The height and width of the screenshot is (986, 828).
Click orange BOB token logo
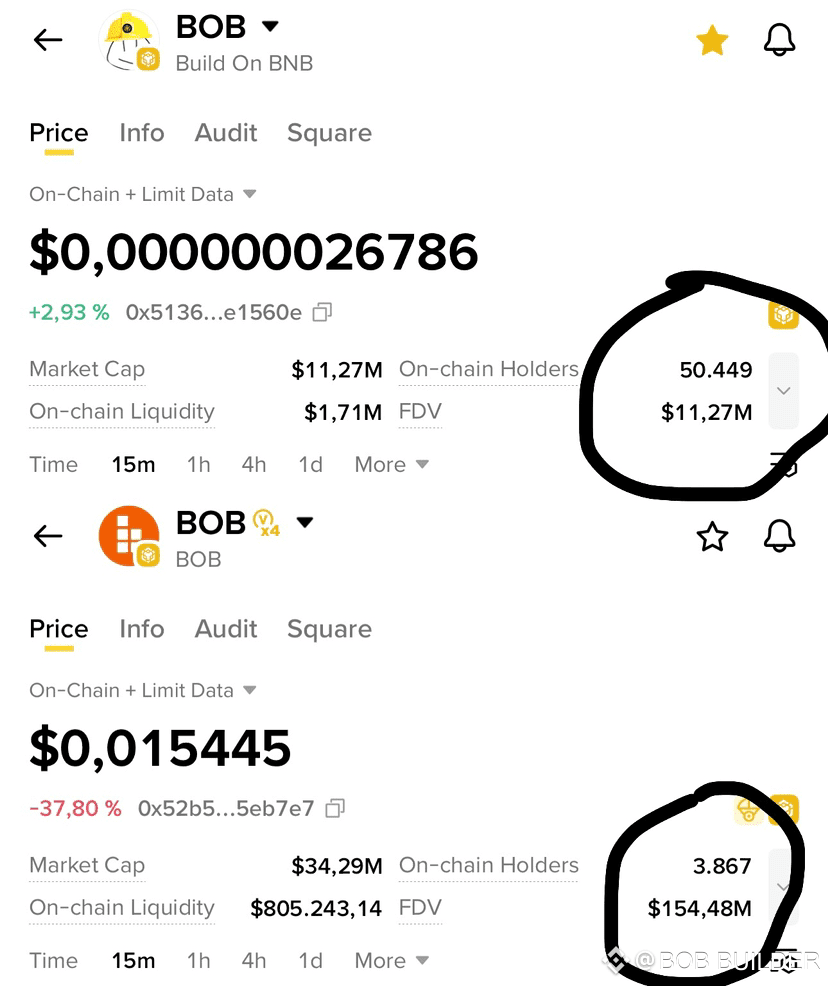tap(129, 536)
